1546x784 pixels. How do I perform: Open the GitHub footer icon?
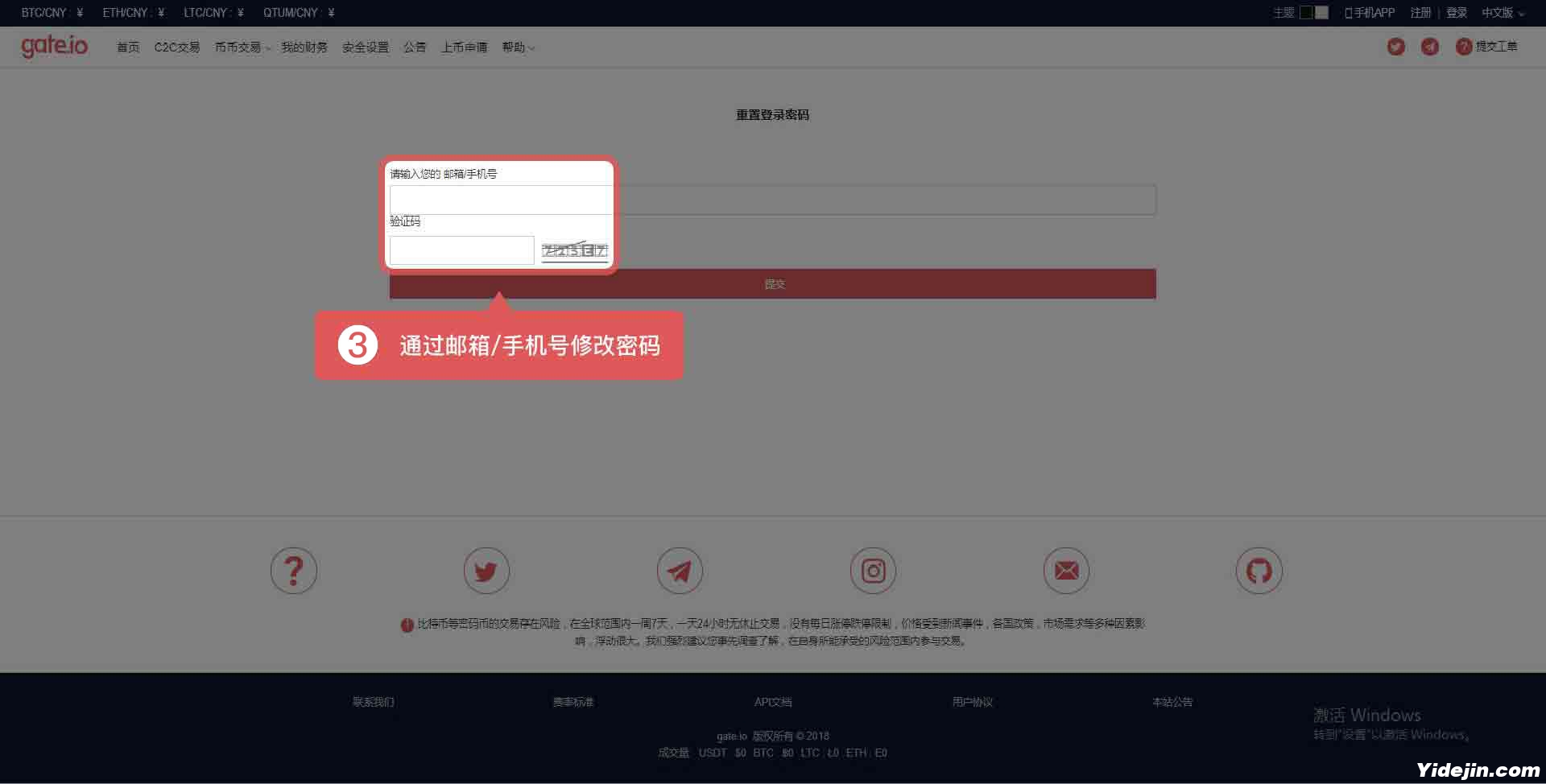(x=1259, y=571)
